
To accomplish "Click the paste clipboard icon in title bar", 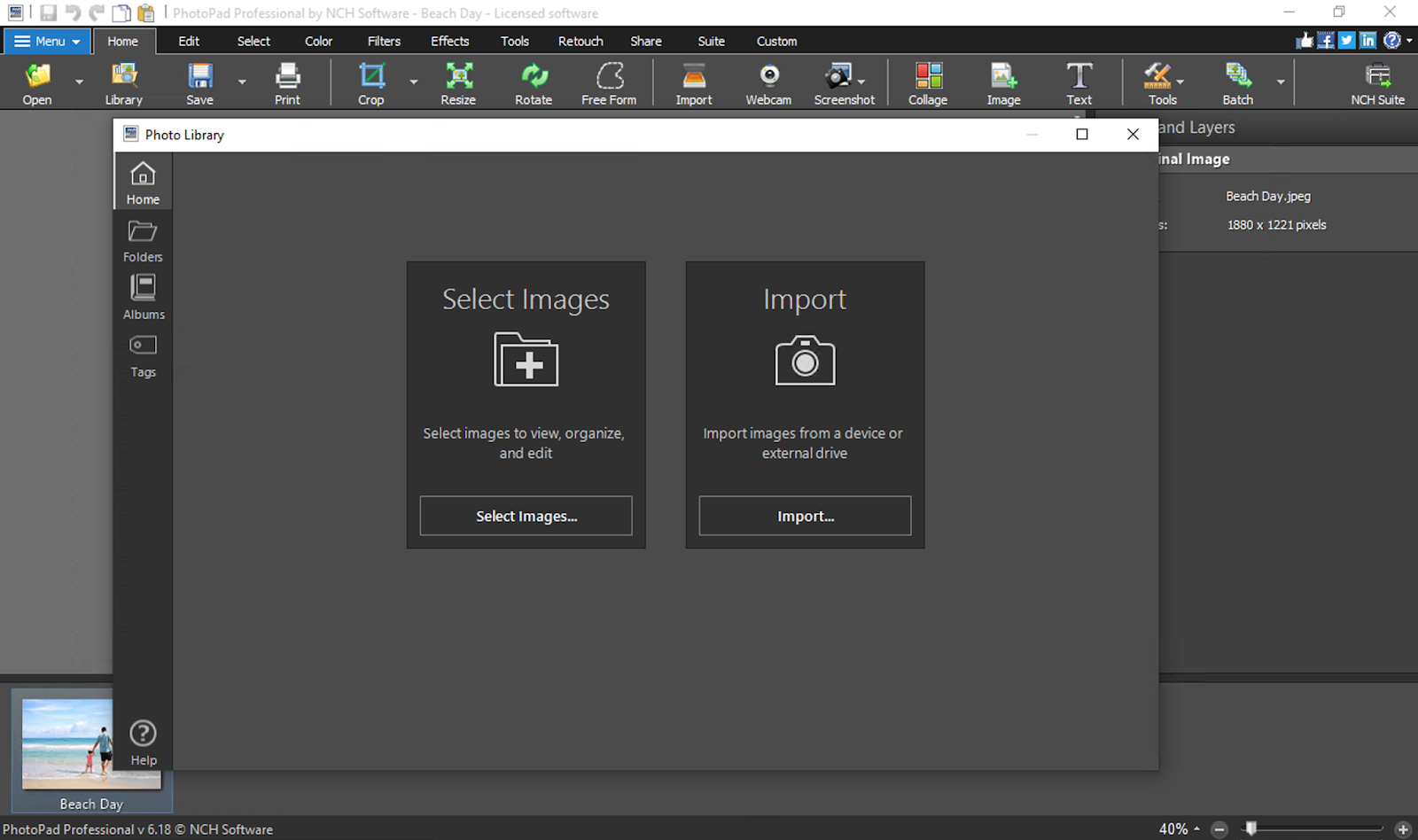I will tap(146, 13).
